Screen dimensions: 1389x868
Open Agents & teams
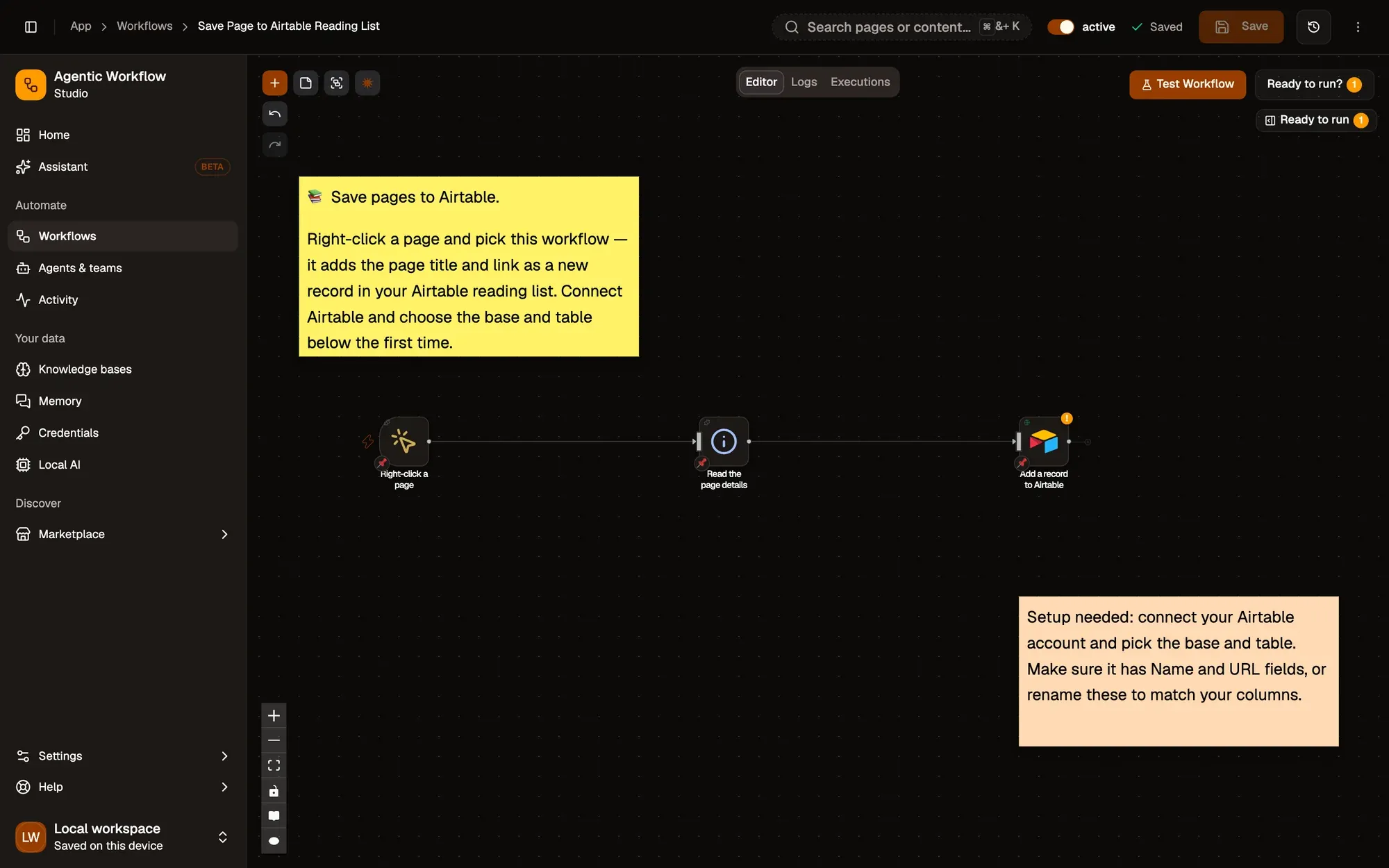[x=123, y=268]
